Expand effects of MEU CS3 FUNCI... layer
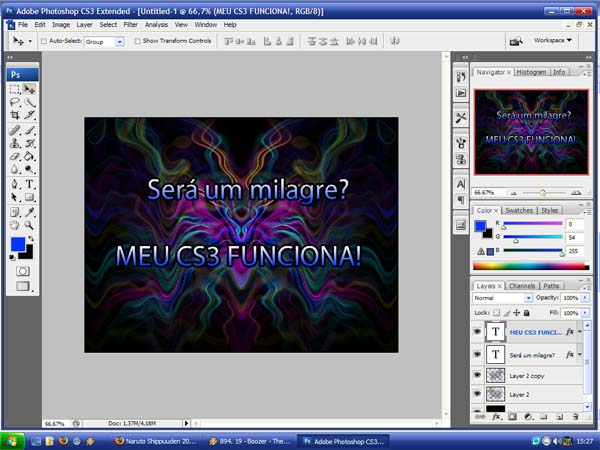Viewport: 600px width, 450px height. click(x=580, y=332)
